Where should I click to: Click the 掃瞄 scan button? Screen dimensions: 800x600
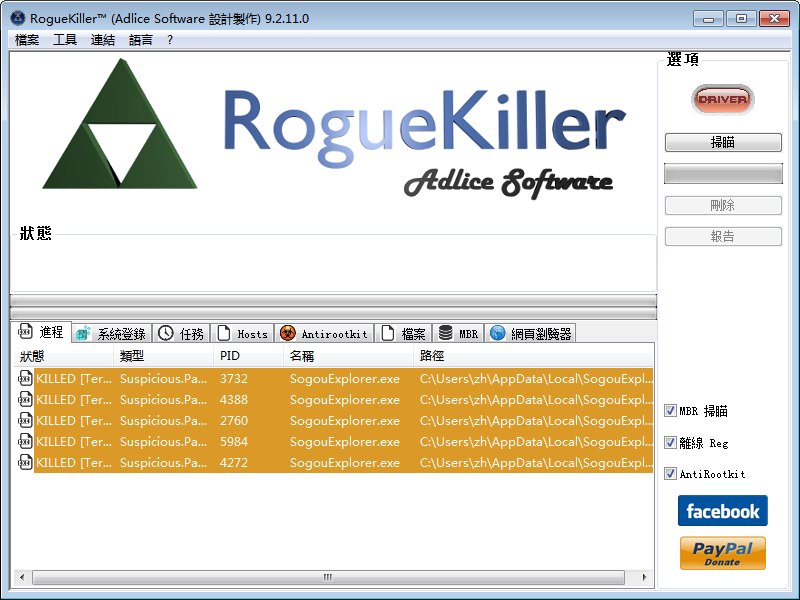pyautogui.click(x=723, y=142)
